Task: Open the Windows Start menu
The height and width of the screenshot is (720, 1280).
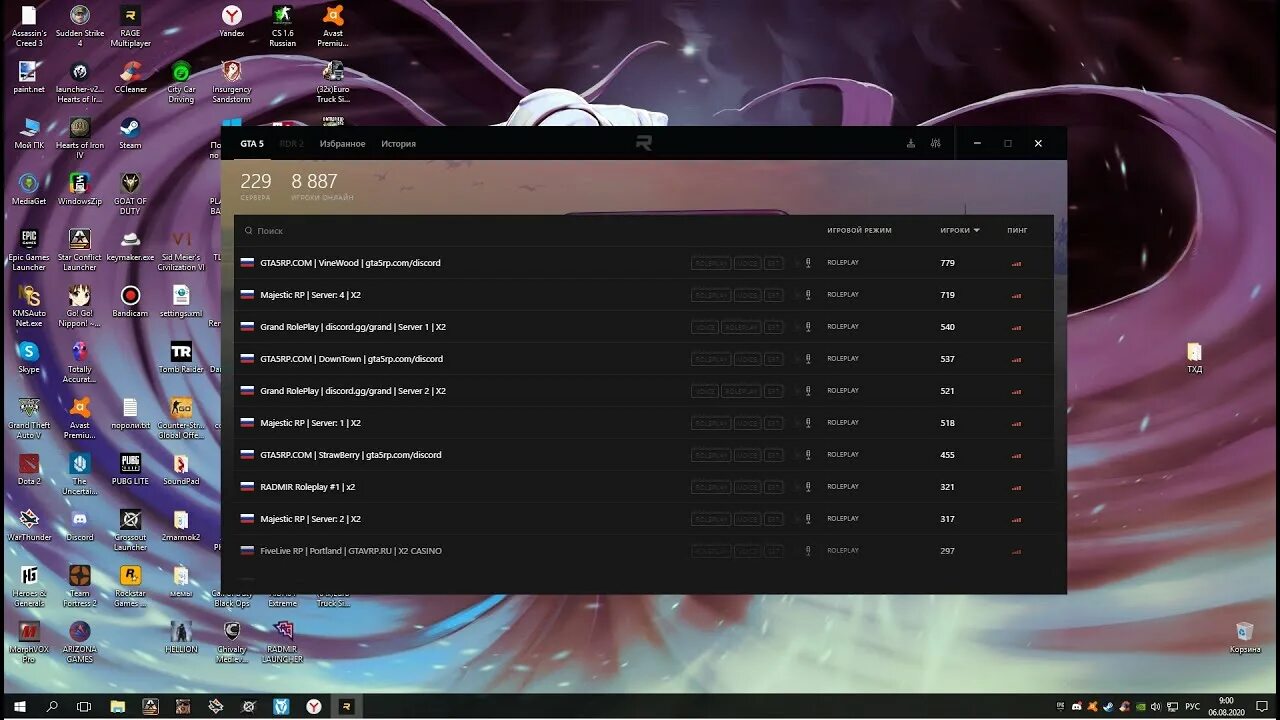Action: click(19, 706)
